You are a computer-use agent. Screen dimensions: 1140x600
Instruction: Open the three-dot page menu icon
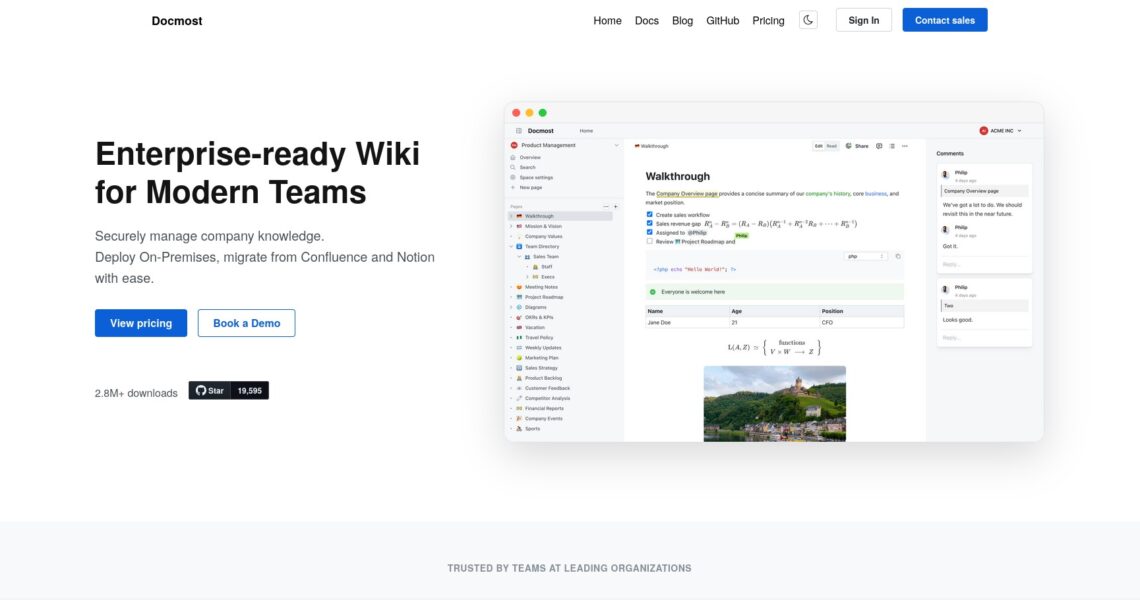pos(905,146)
